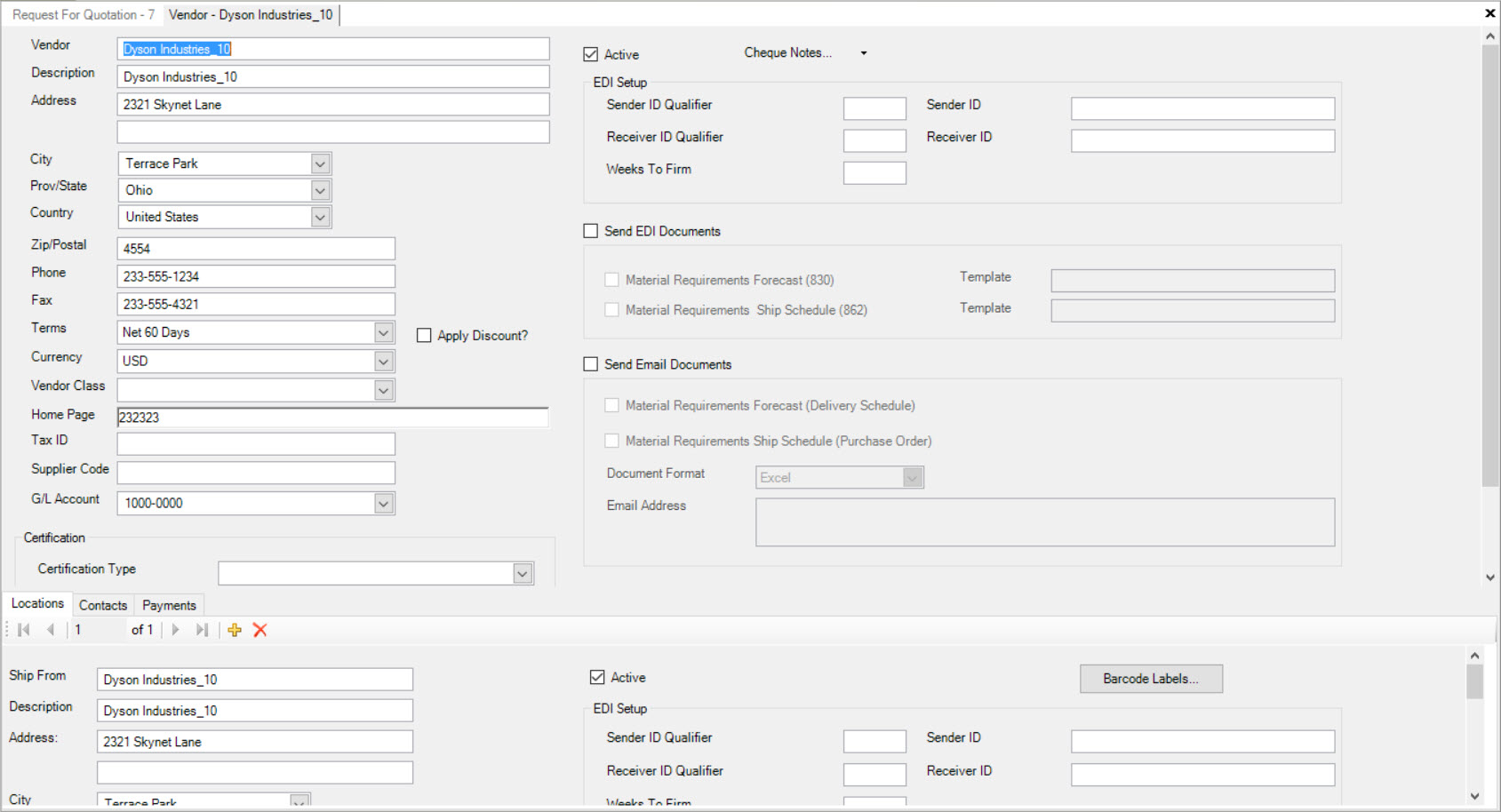Click the Zip/Postal field

click(256, 249)
